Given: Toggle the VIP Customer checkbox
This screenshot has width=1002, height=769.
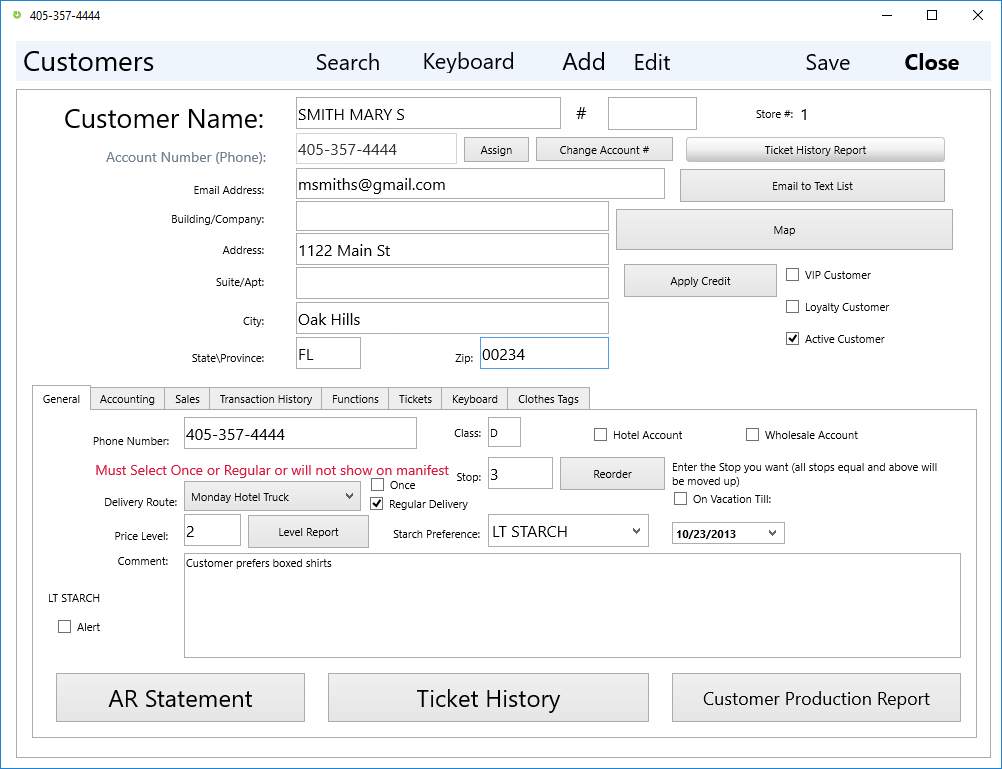Looking at the screenshot, I should click(x=792, y=275).
